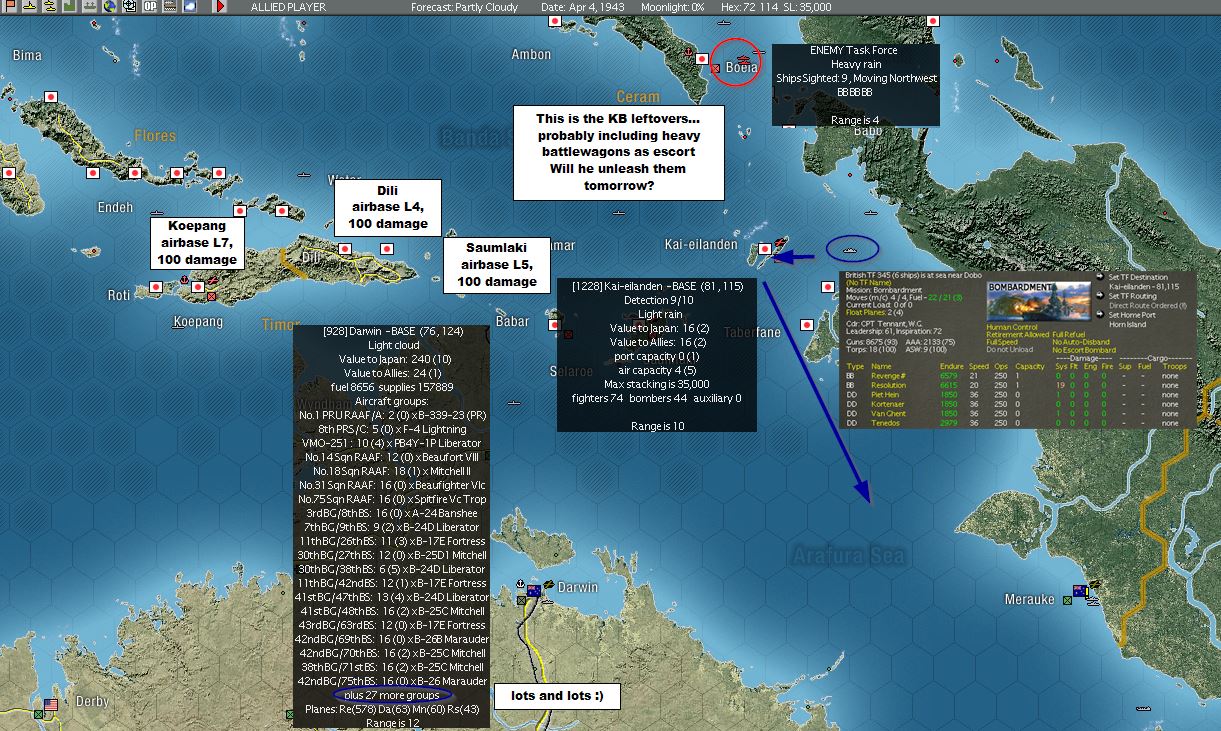This screenshot has height=731, width=1221.
Task: Click 'plus 27 more groups' in Darwin tooltip
Action: point(392,695)
